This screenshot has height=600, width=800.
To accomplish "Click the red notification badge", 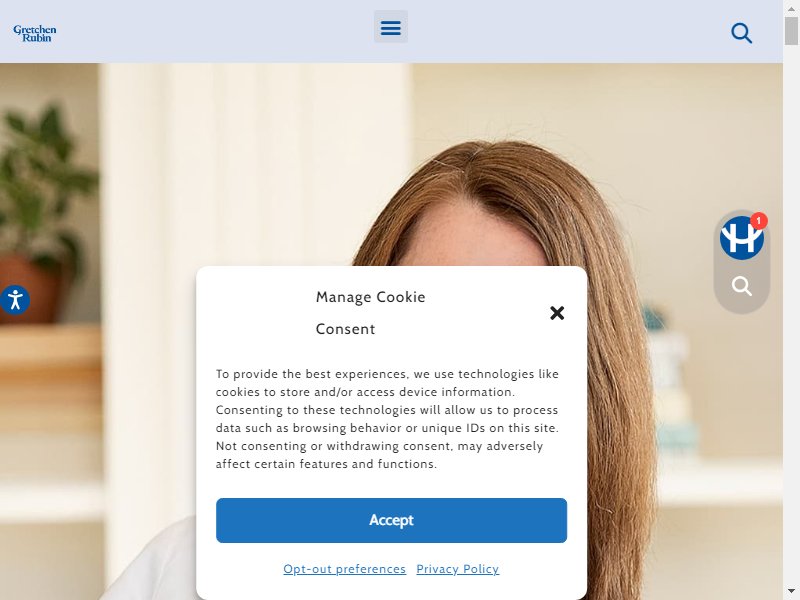I will (759, 220).
